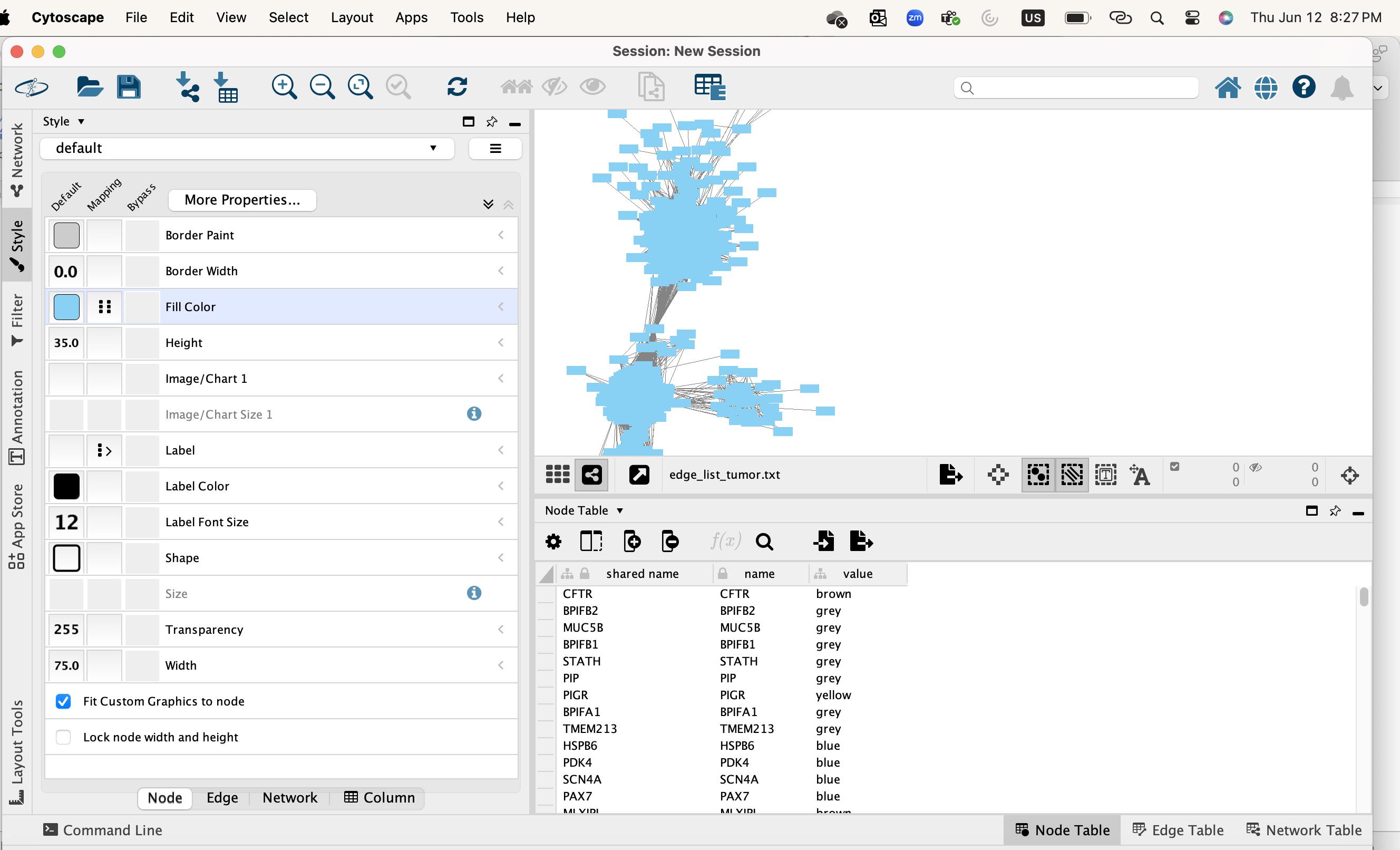Image resolution: width=1400 pixels, height=850 pixels.
Task: Open the Command Line panel
Action: (103, 830)
